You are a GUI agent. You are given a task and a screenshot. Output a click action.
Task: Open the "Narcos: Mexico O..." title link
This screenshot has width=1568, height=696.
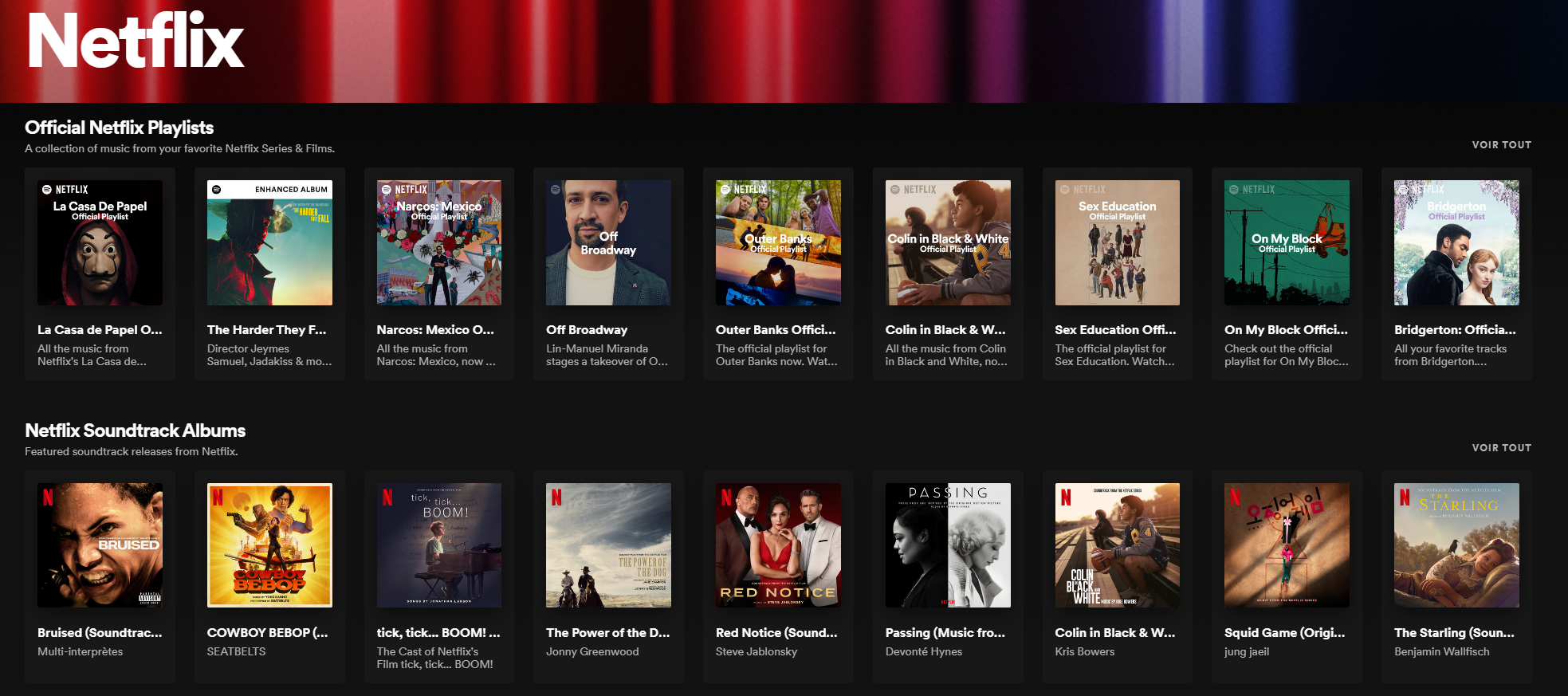pyautogui.click(x=435, y=330)
